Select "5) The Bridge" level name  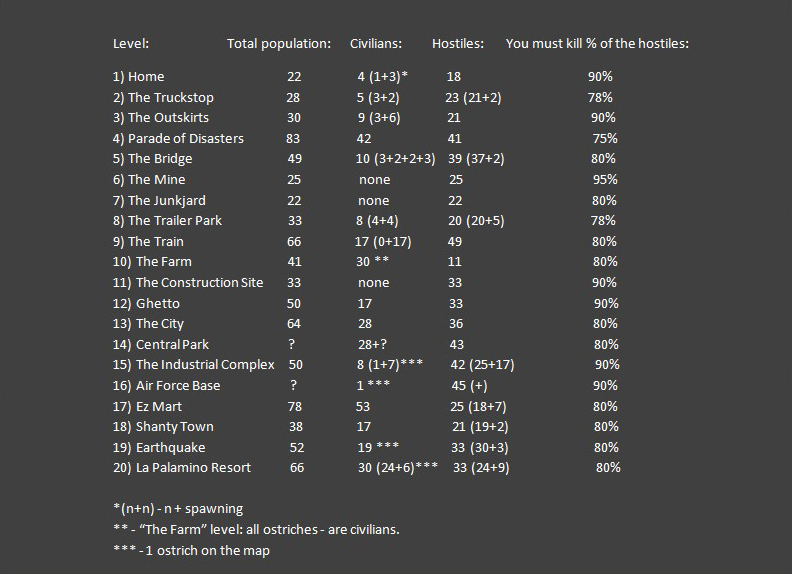point(152,159)
